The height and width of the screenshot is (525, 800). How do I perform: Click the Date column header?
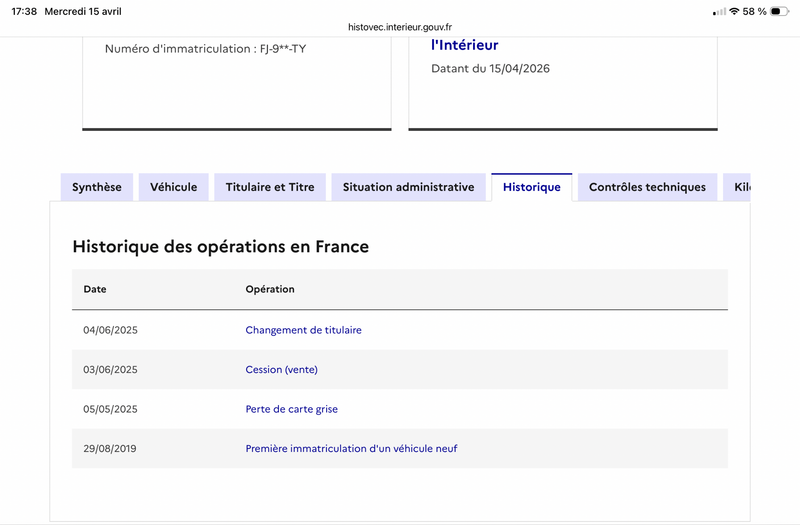click(x=95, y=289)
